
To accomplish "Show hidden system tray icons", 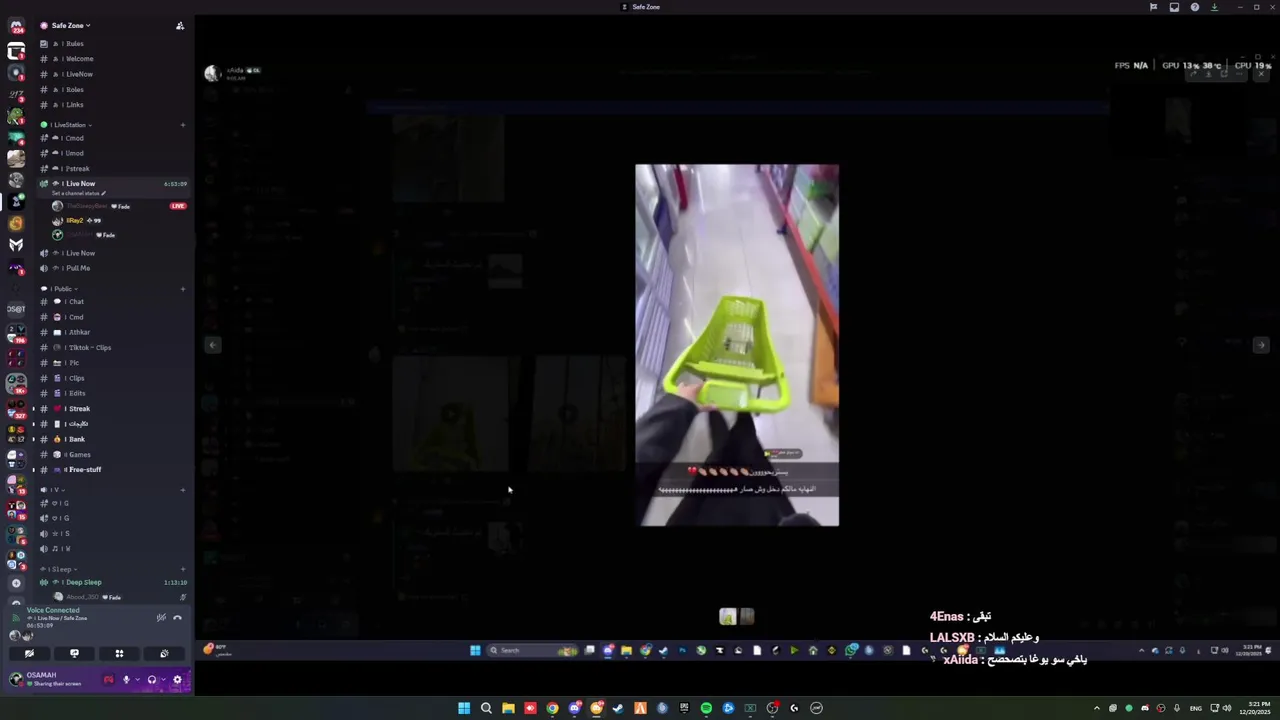I will [x=1097, y=708].
